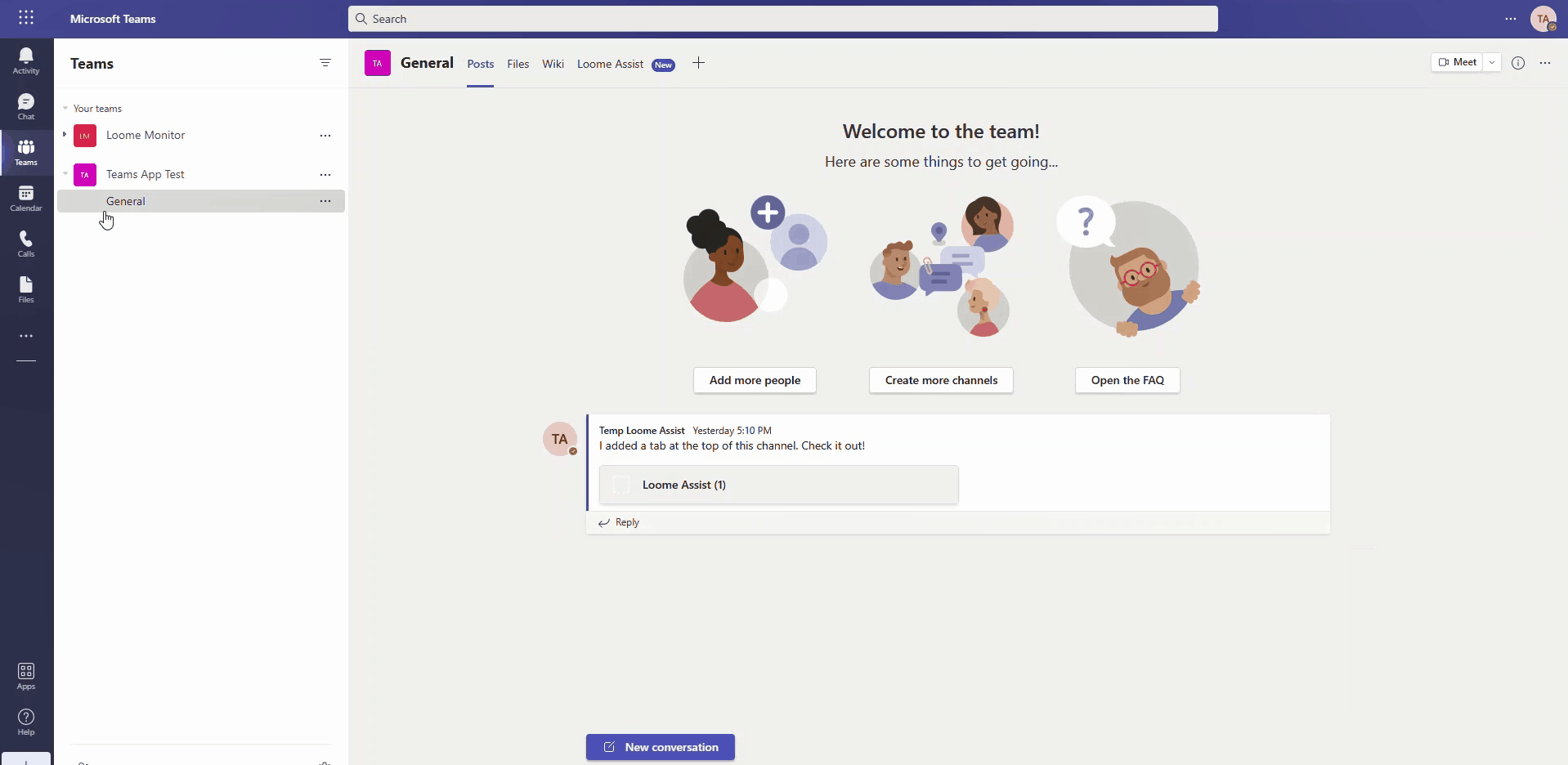Viewport: 1568px width, 765px height.
Task: Click Create more channels button
Action: point(941,380)
